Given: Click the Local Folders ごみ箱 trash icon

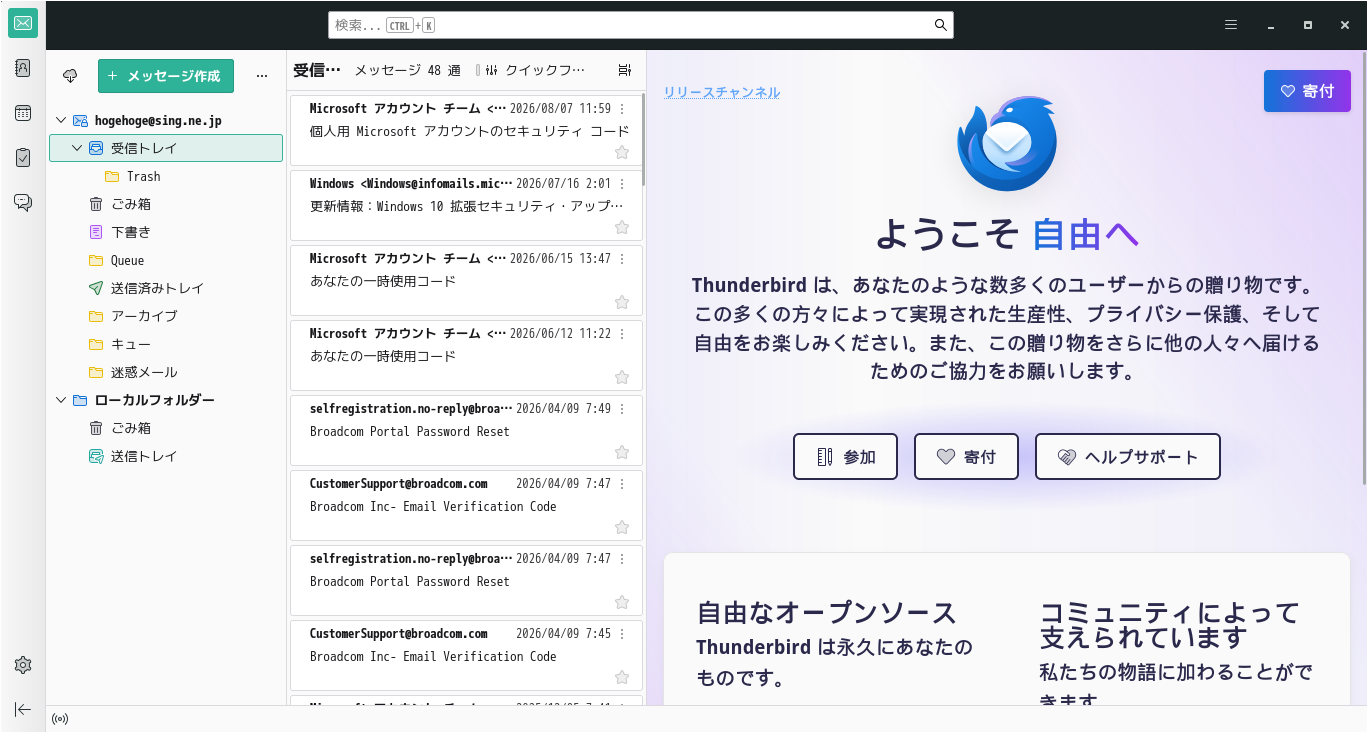Looking at the screenshot, I should pos(96,428).
